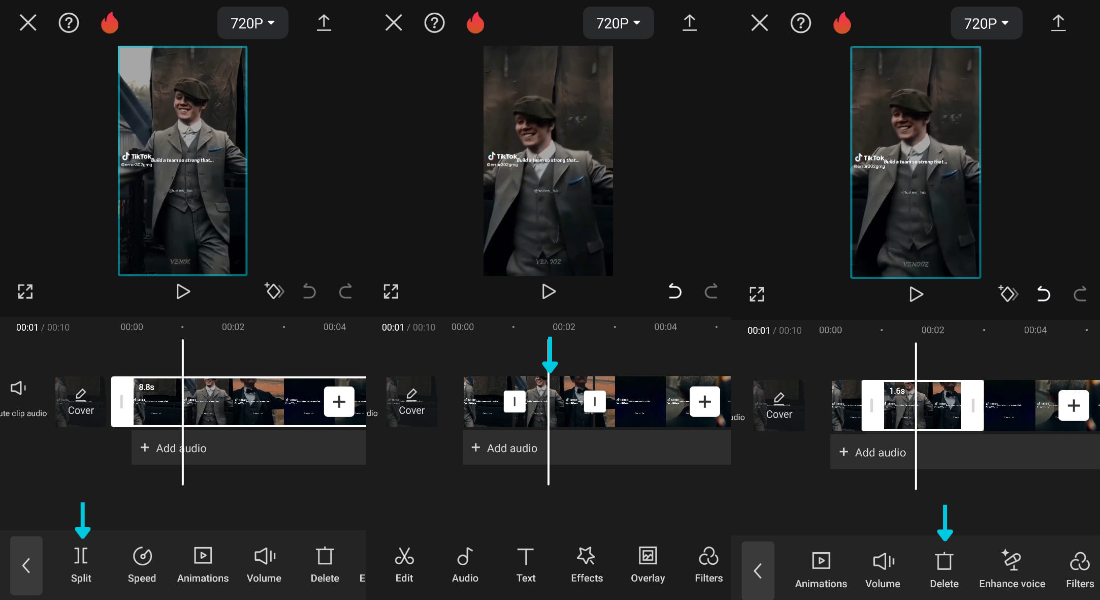Image resolution: width=1100 pixels, height=600 pixels.
Task: Tap first transition marker in middle timeline
Action: (515, 401)
